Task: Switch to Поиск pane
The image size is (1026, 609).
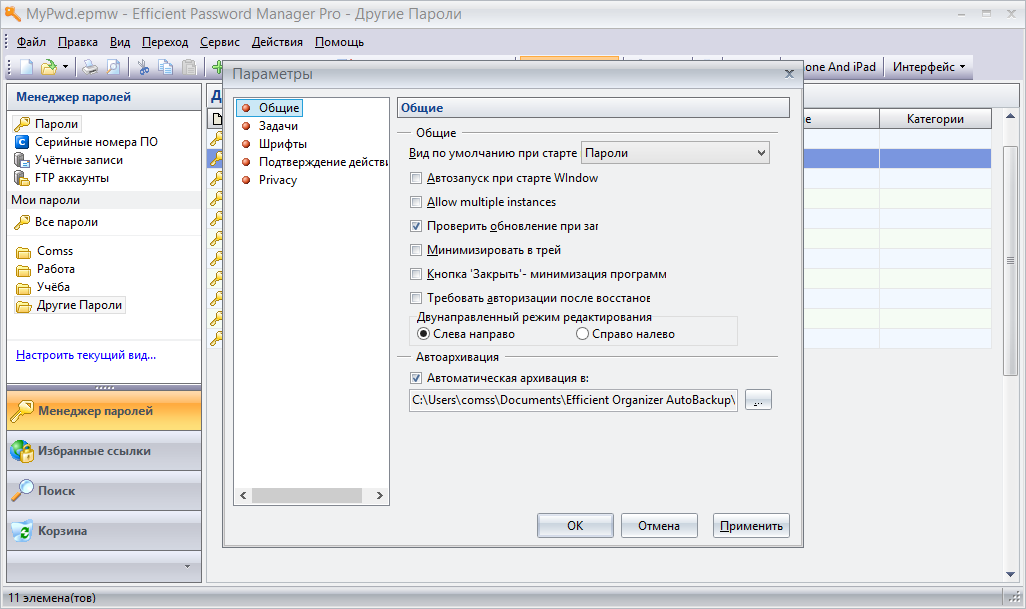Action: (104, 491)
